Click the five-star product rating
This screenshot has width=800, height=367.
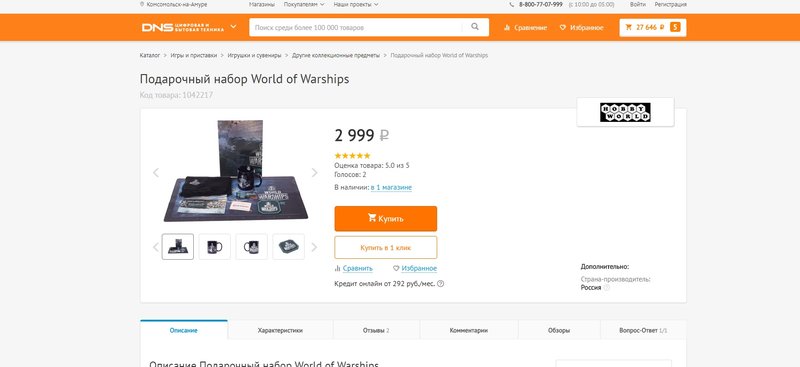[353, 156]
